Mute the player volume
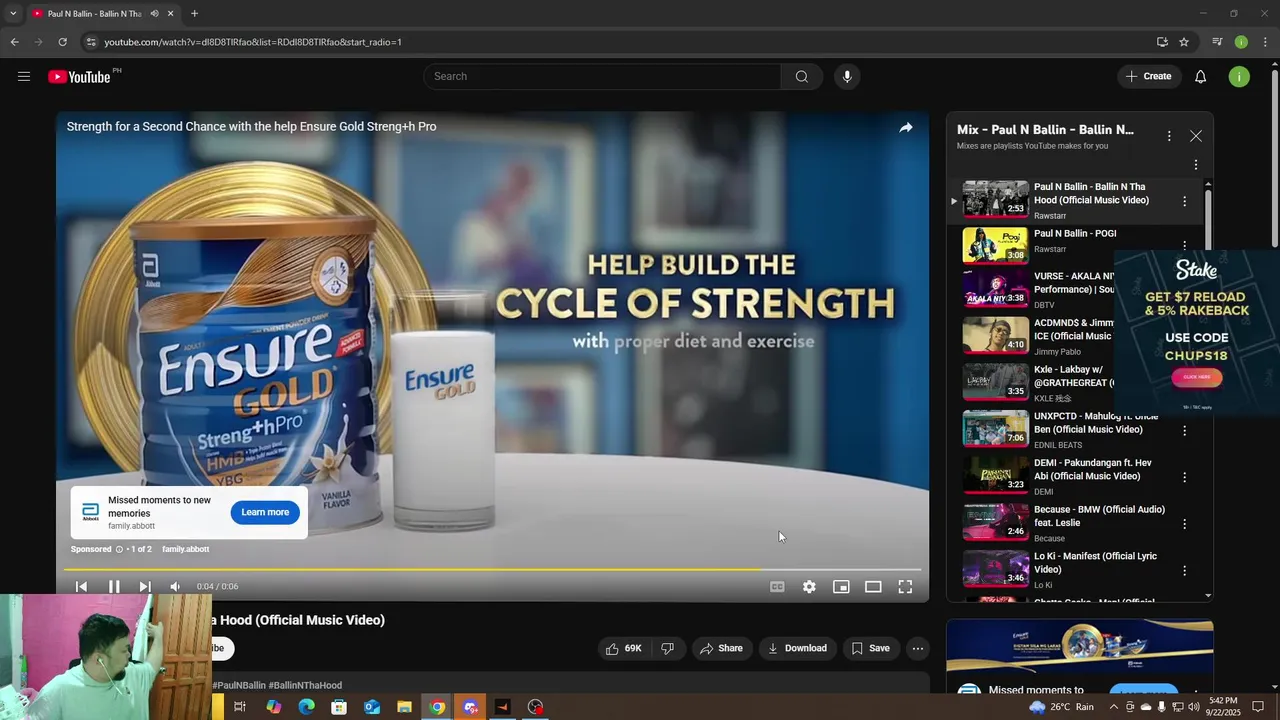 pos(175,587)
